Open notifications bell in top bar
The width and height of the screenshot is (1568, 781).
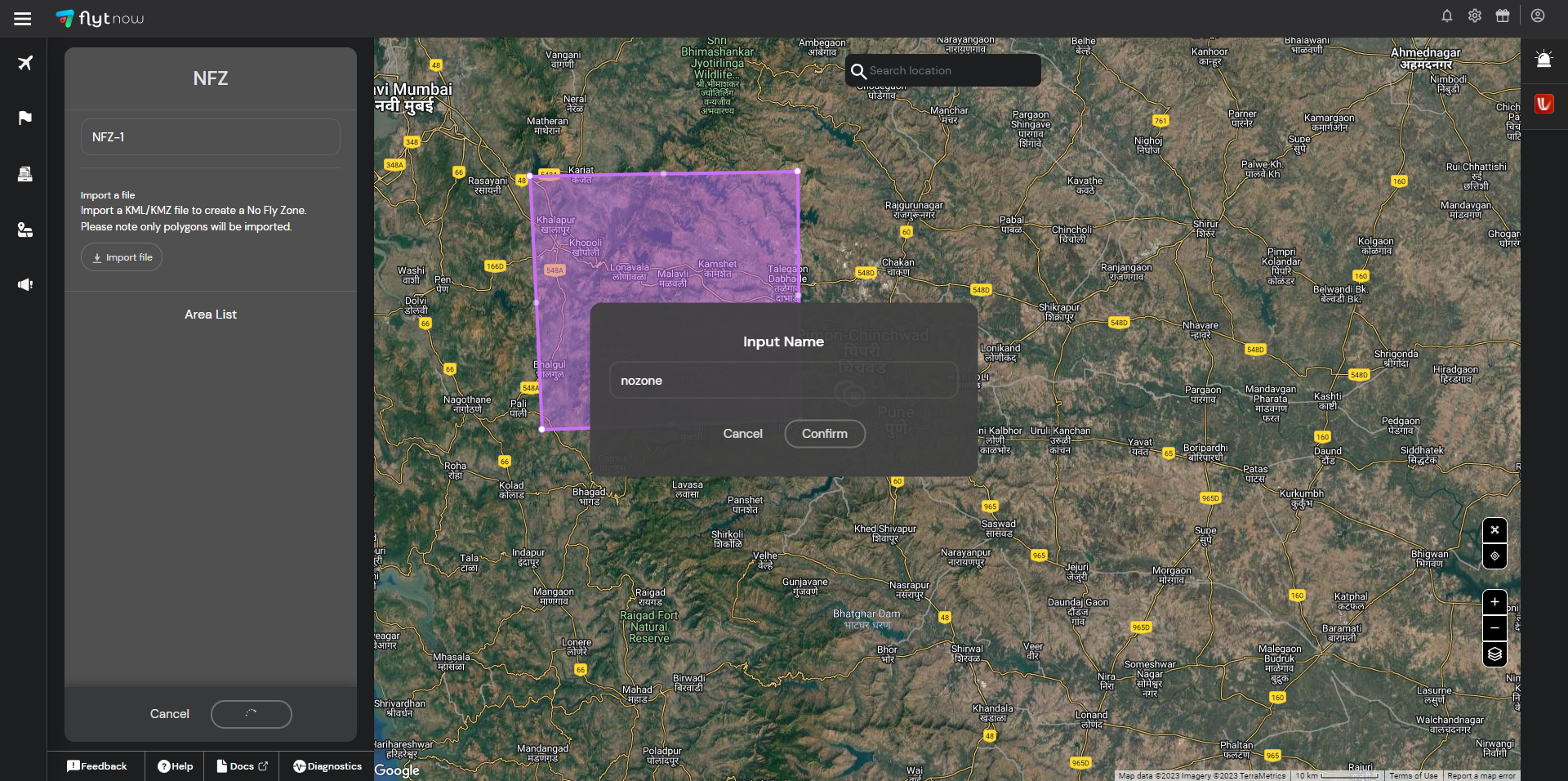pos(1446,16)
